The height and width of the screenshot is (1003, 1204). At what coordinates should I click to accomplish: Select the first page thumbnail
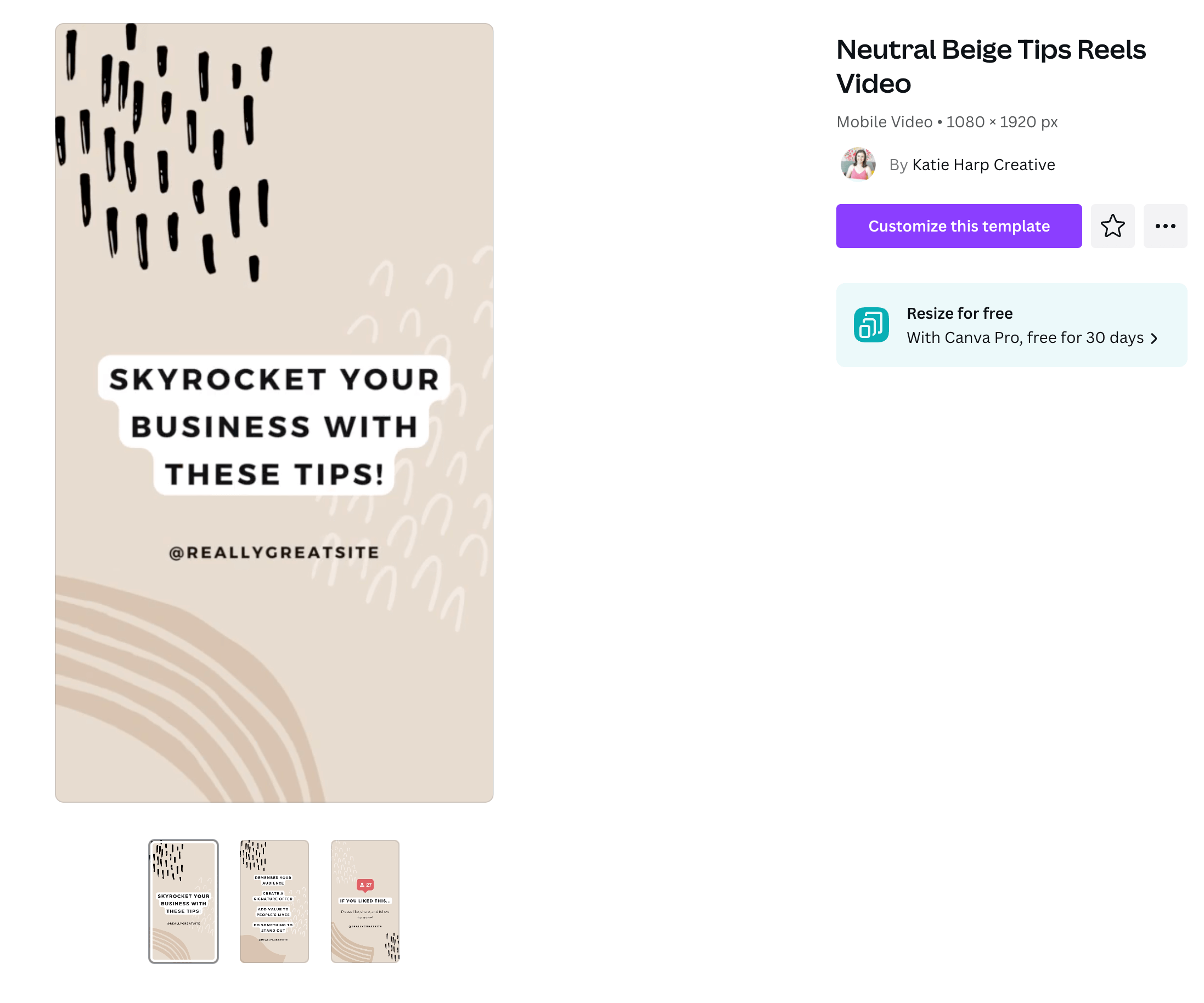pos(183,901)
